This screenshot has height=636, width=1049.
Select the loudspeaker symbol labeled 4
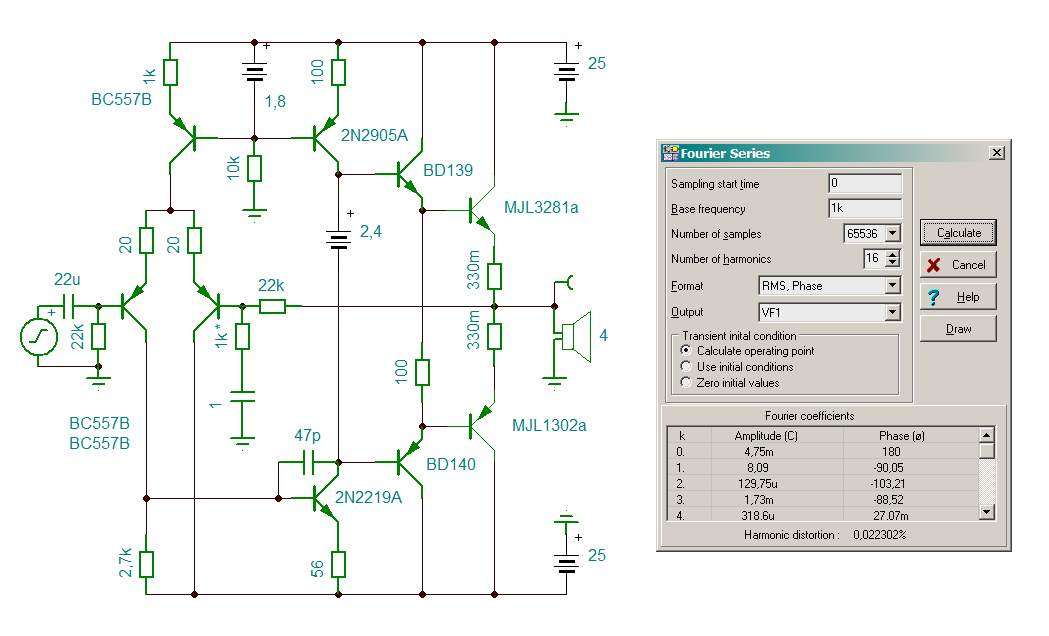(x=577, y=336)
